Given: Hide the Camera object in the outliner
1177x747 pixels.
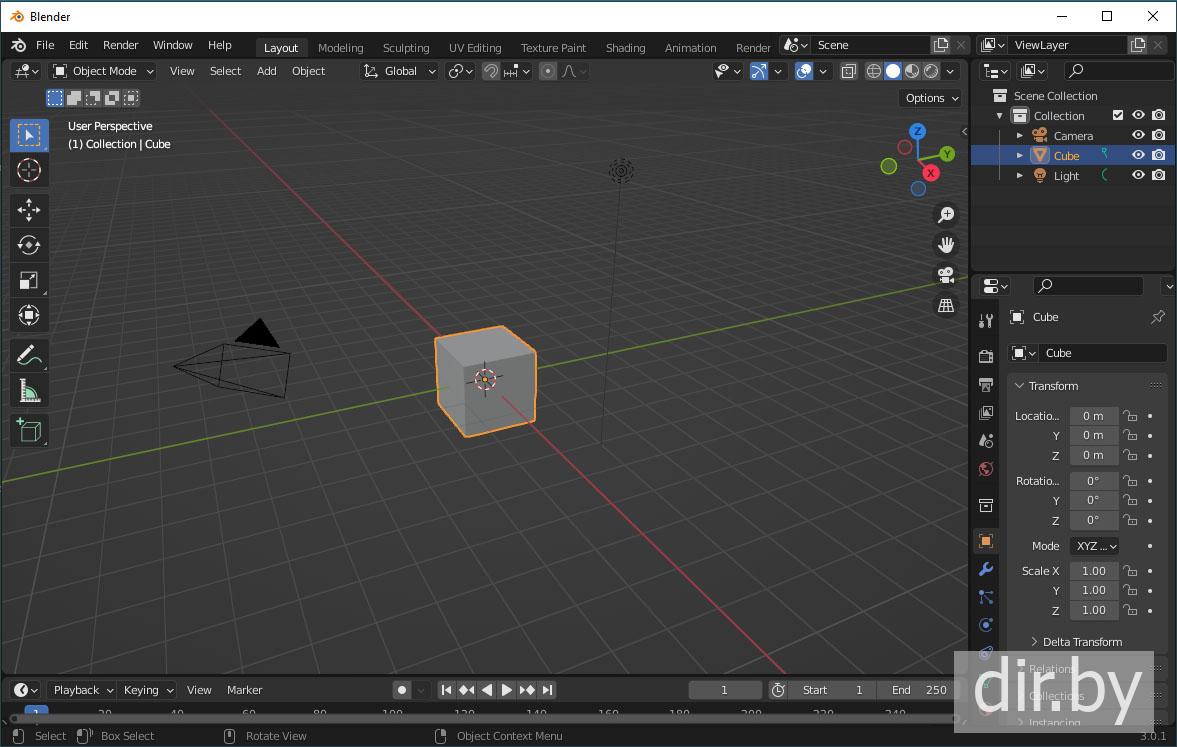Looking at the screenshot, I should point(1138,135).
